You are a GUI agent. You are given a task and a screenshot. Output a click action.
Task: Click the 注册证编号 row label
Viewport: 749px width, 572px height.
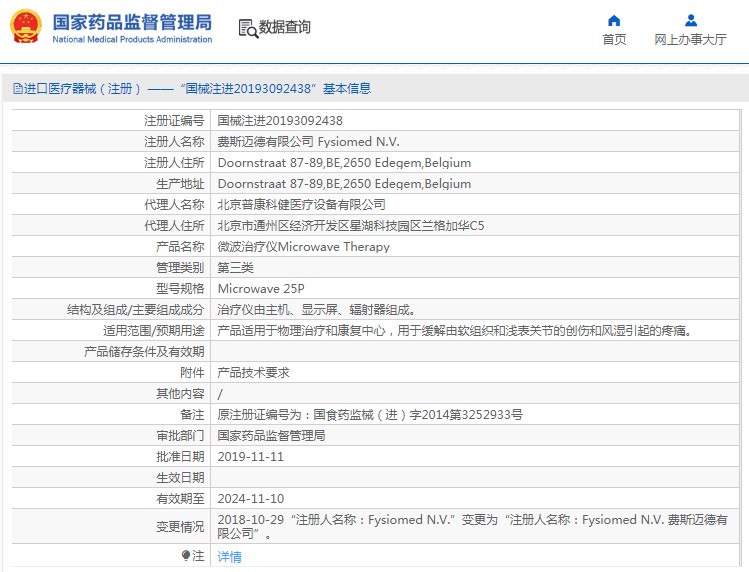(174, 120)
